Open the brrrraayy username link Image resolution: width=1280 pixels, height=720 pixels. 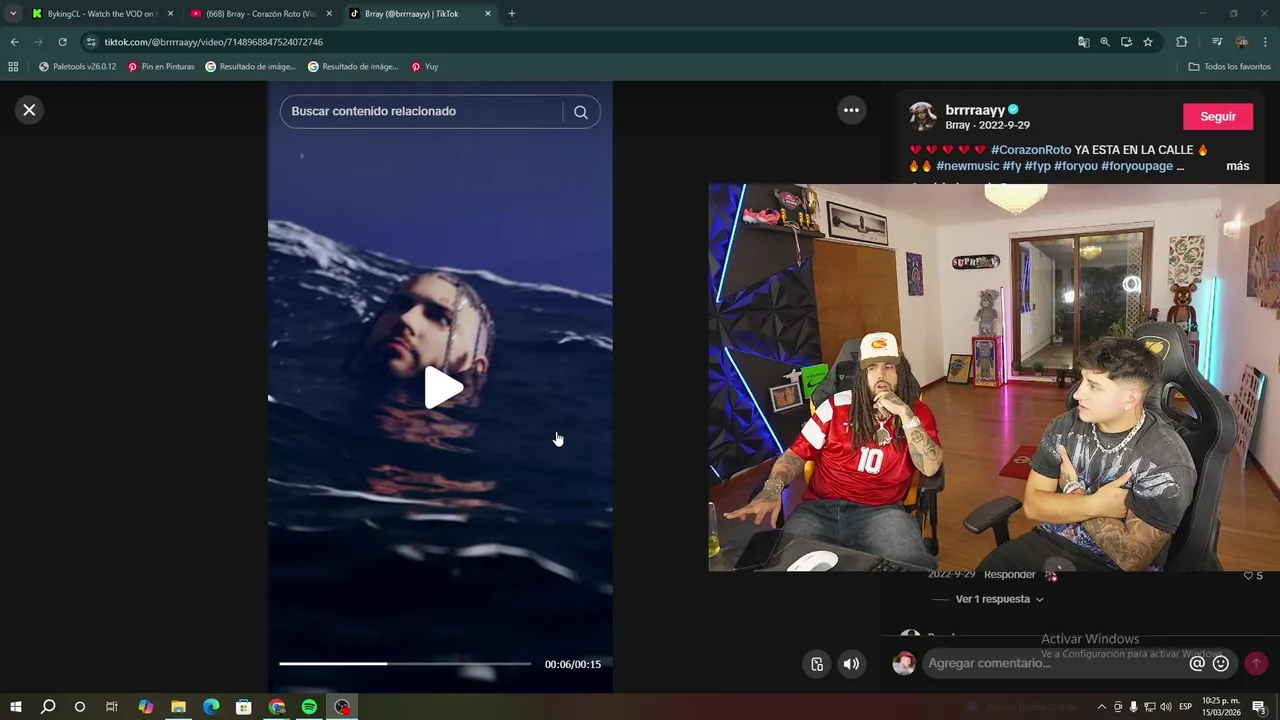pos(975,110)
